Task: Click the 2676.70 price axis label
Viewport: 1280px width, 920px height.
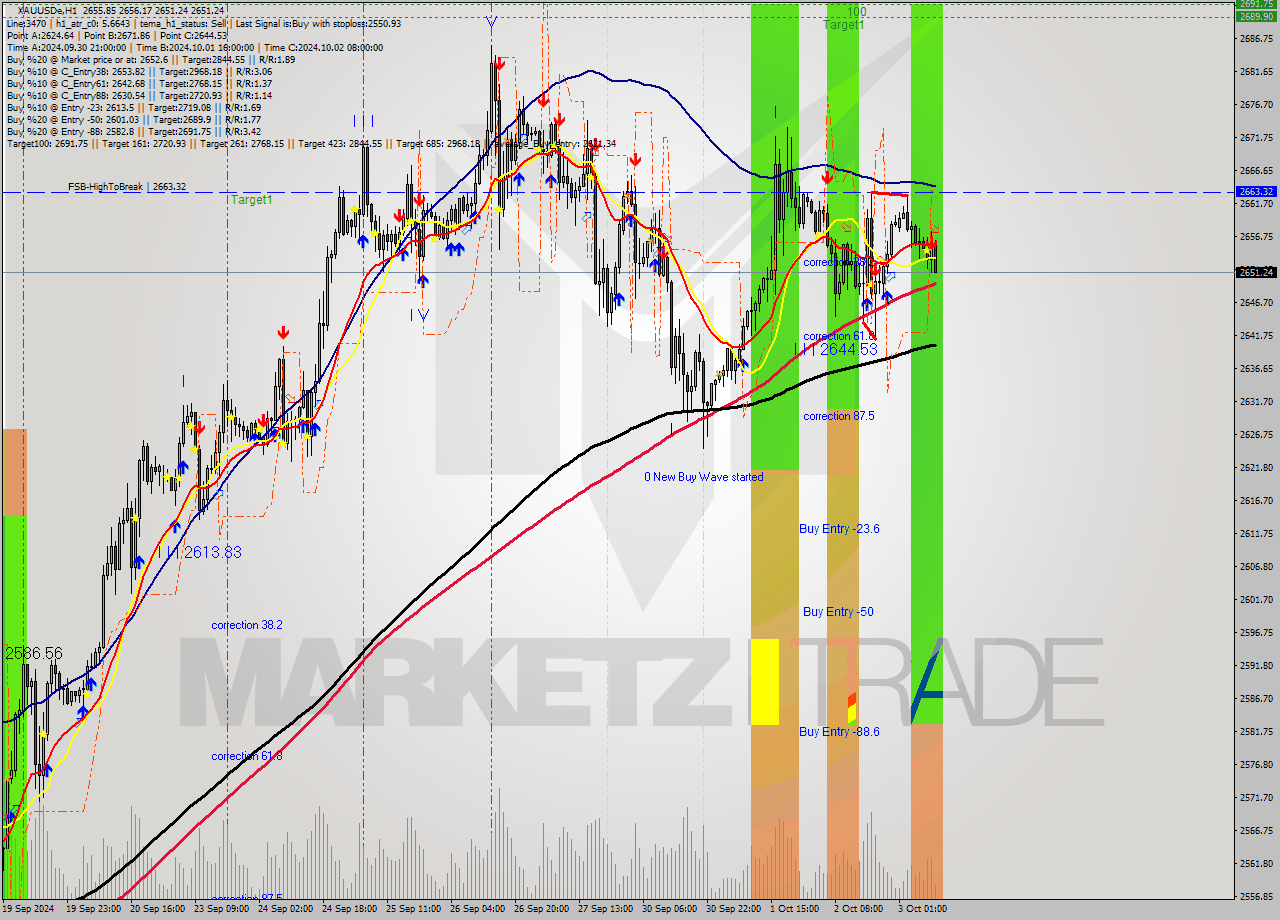Action: [1255, 105]
